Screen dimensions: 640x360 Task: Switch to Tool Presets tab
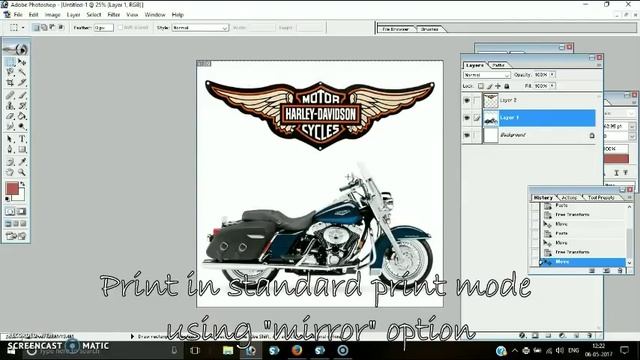(601, 198)
